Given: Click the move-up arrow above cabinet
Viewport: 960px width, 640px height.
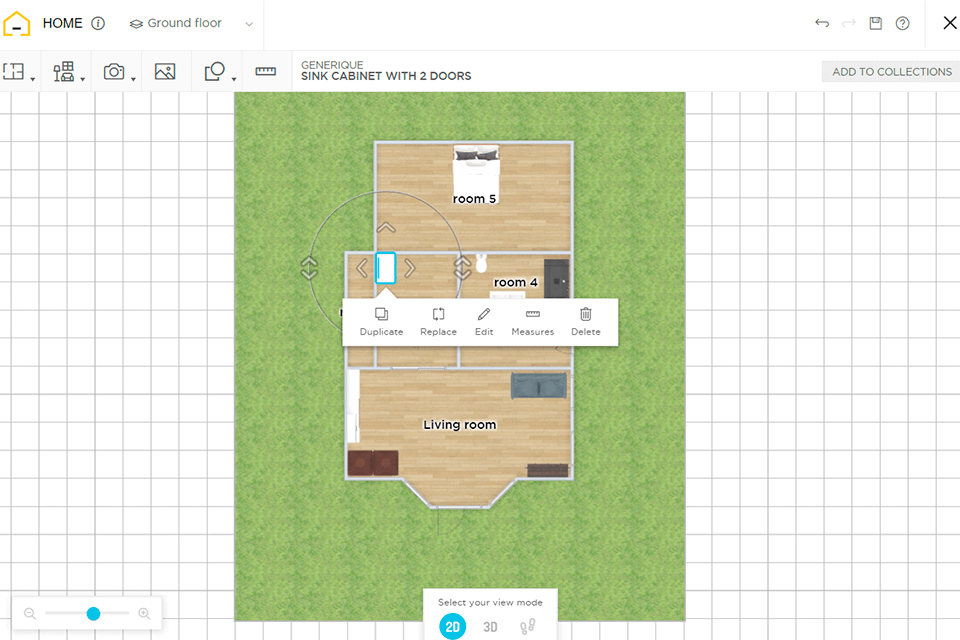Looking at the screenshot, I should point(386,228).
